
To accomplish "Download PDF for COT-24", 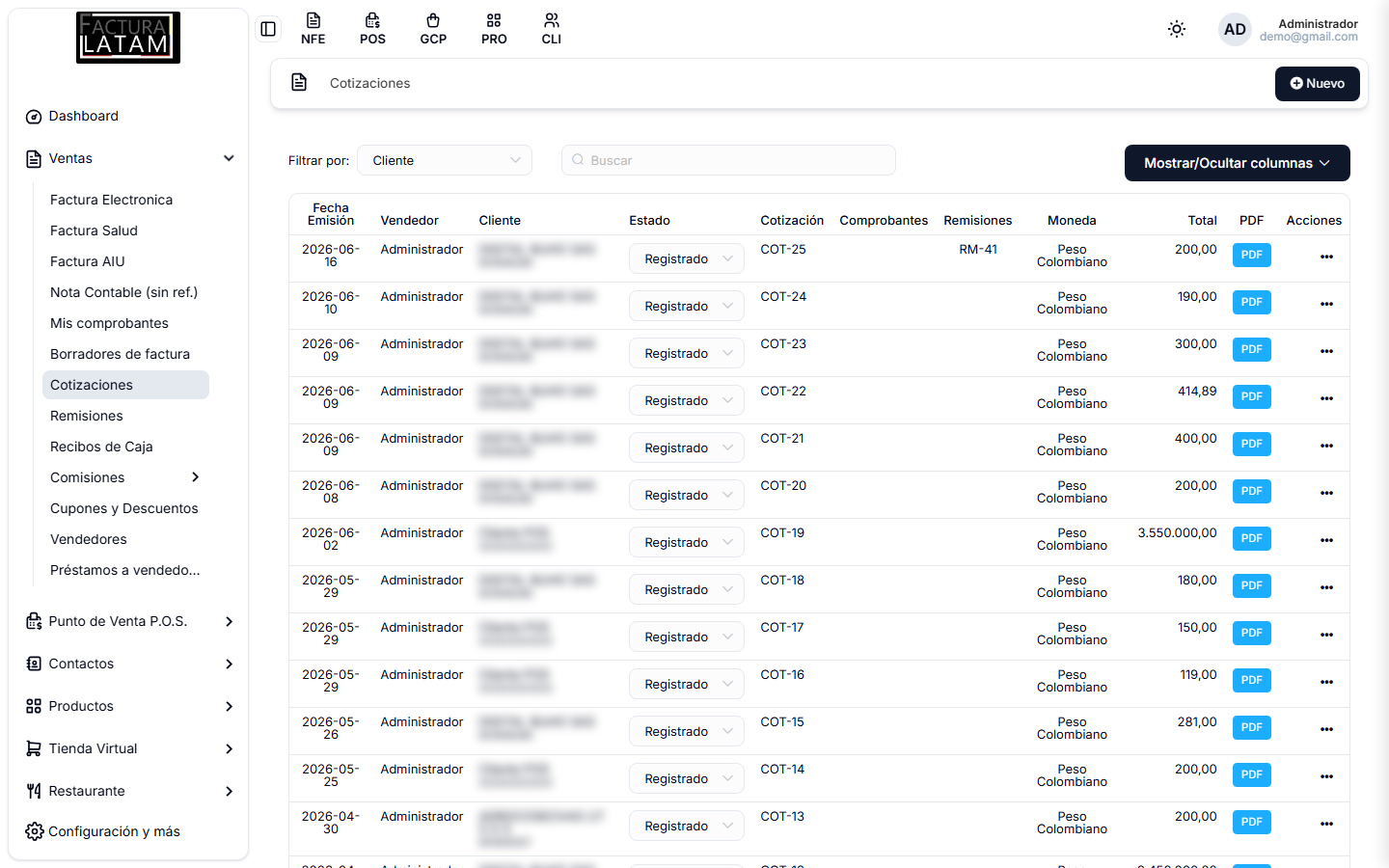I will (1251, 302).
